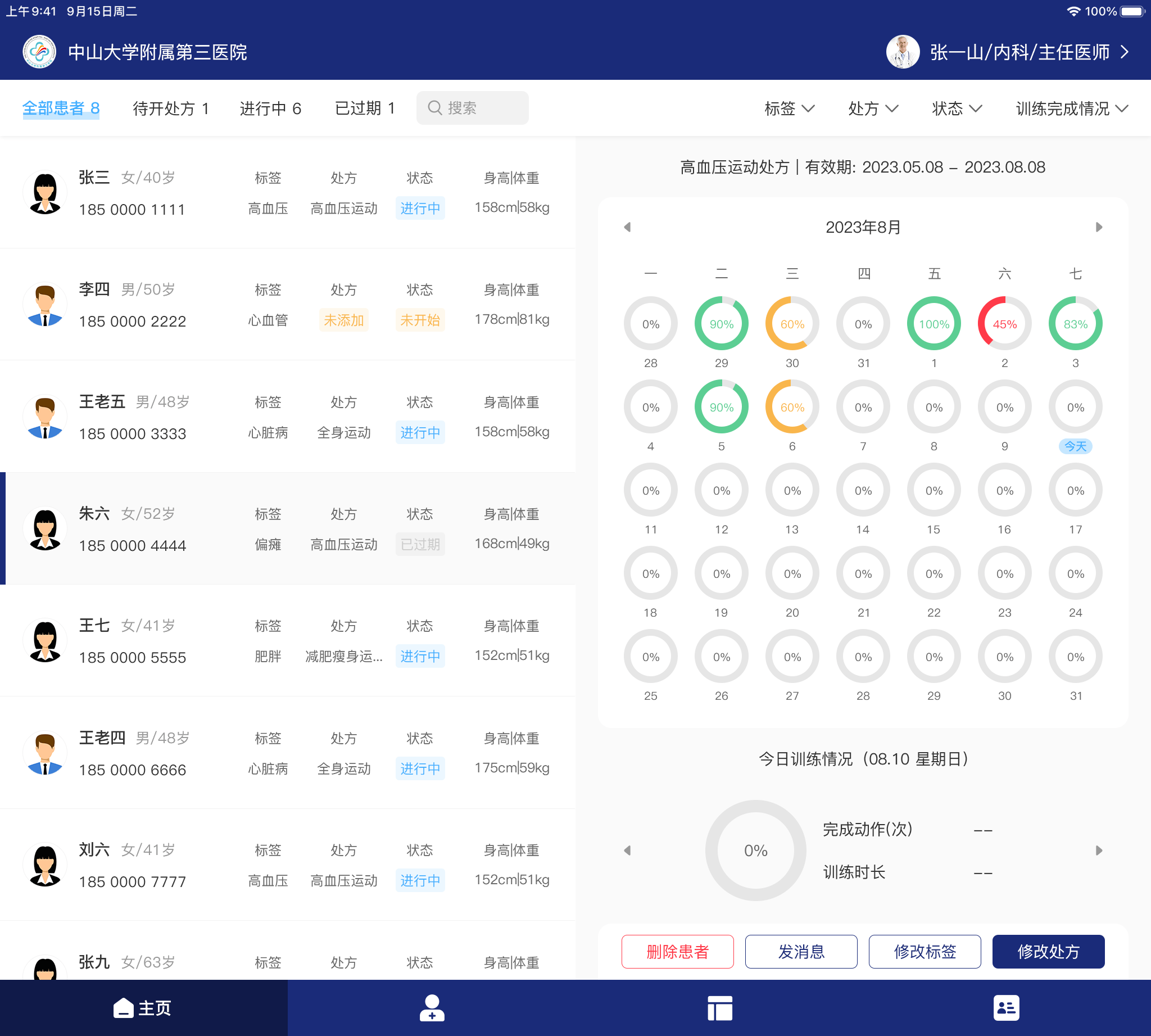1151x1036 pixels.
Task: Click the 修改处方 button
Action: coord(1048,951)
